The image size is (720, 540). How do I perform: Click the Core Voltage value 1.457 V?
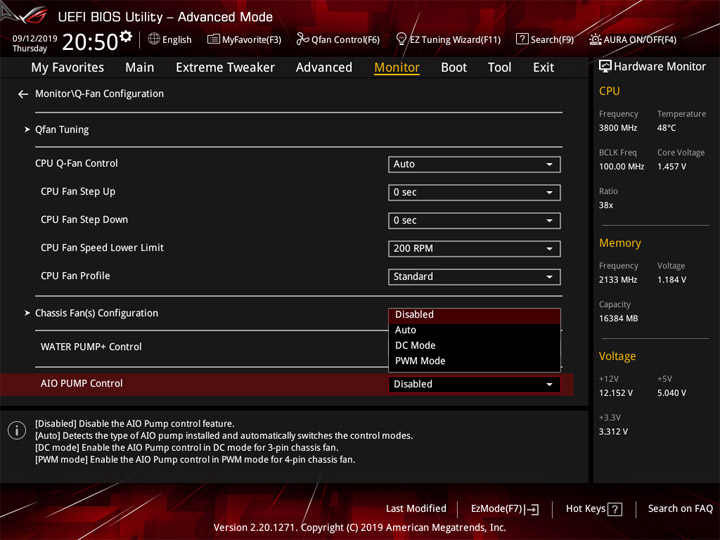[671, 167]
